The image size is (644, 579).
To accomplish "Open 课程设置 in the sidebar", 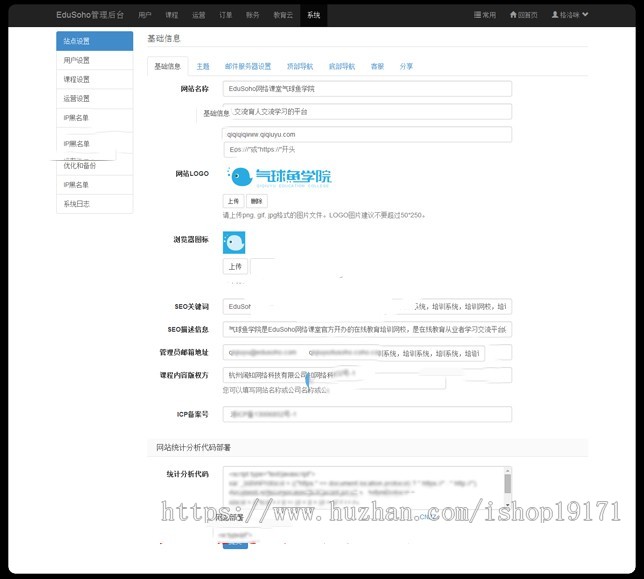I will tap(94, 80).
